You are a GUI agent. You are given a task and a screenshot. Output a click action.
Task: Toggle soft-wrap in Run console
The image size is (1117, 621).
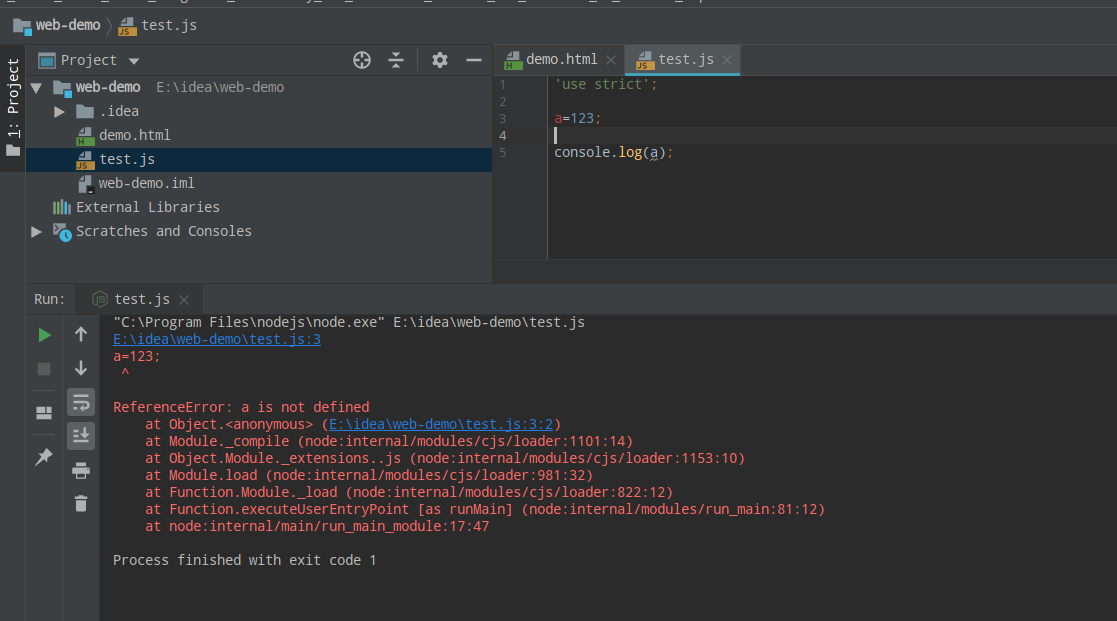81,402
